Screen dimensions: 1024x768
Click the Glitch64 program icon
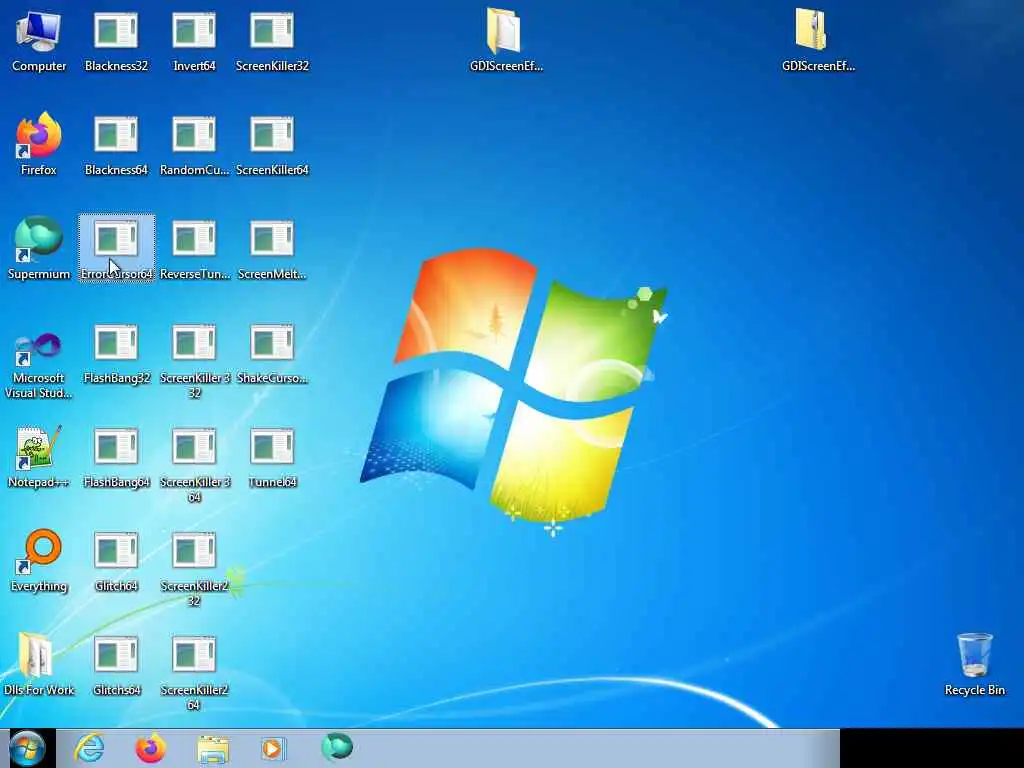pos(116,561)
